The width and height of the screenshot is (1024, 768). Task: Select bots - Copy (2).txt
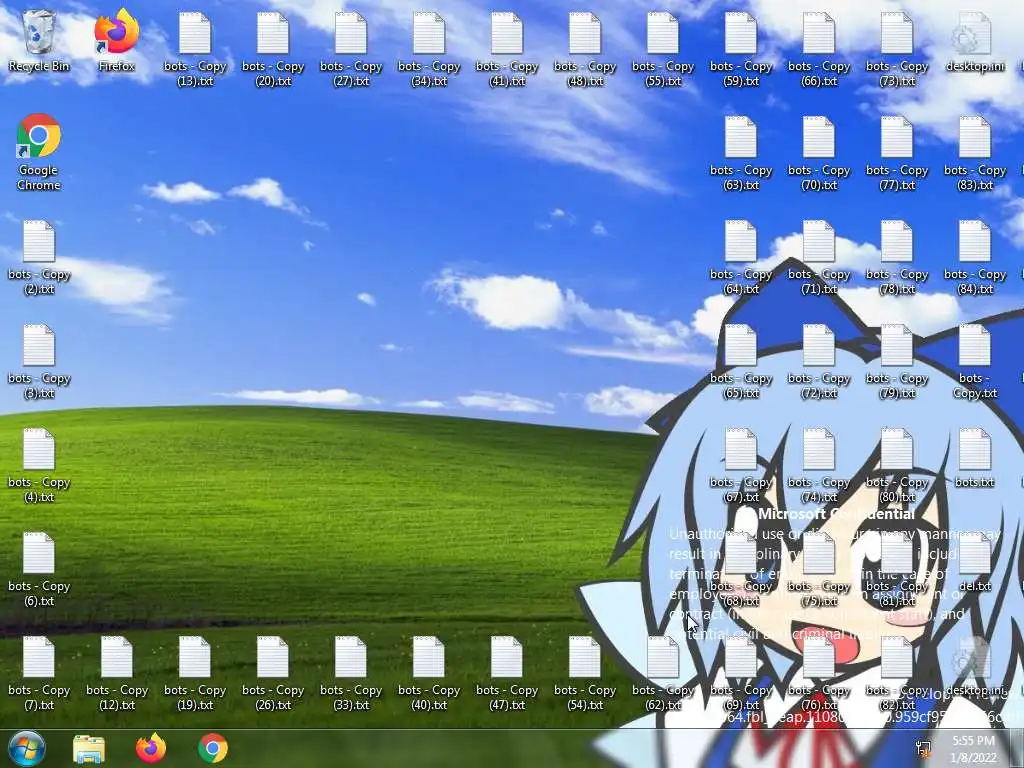(x=39, y=257)
